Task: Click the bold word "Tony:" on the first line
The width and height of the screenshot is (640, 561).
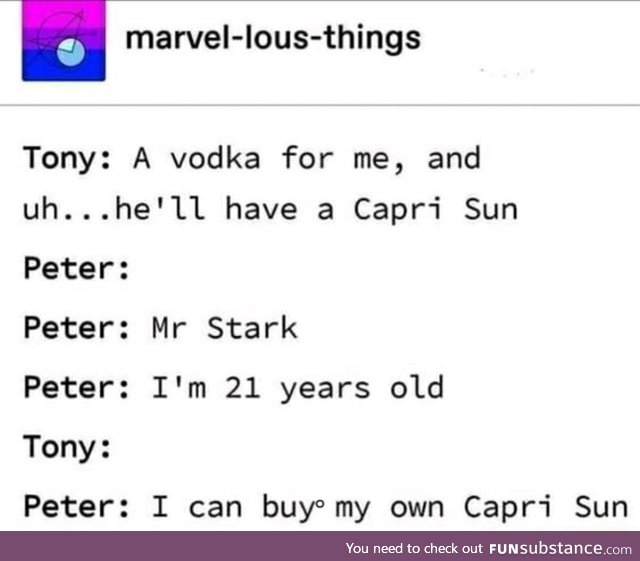Action: tap(67, 159)
